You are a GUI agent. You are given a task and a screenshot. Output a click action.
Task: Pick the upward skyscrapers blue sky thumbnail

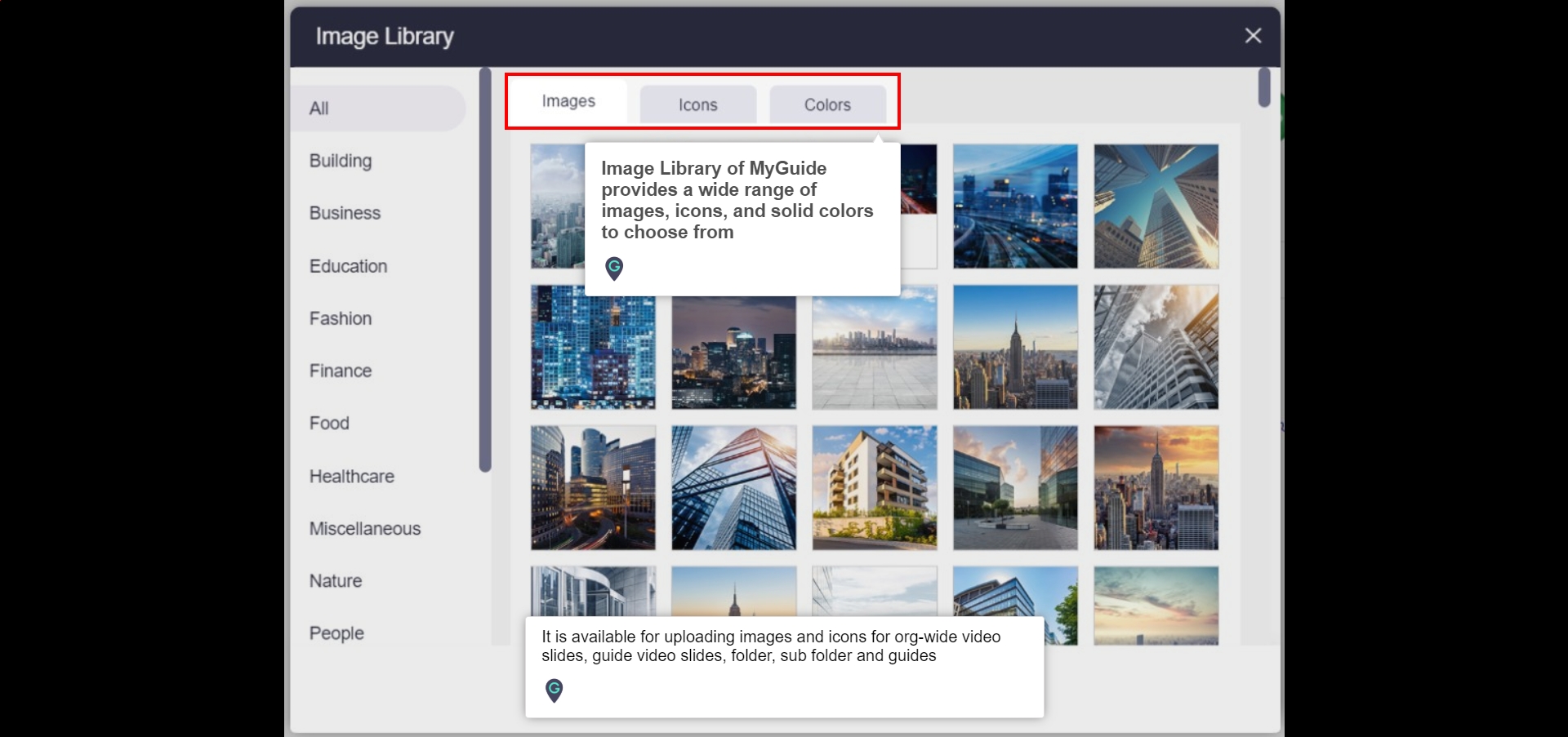(x=1156, y=206)
